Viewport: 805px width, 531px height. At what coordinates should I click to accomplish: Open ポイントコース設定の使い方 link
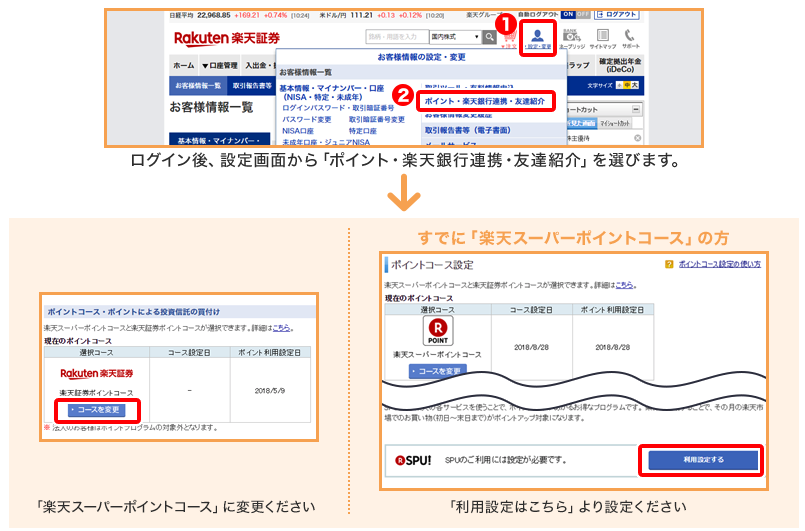tap(719, 264)
